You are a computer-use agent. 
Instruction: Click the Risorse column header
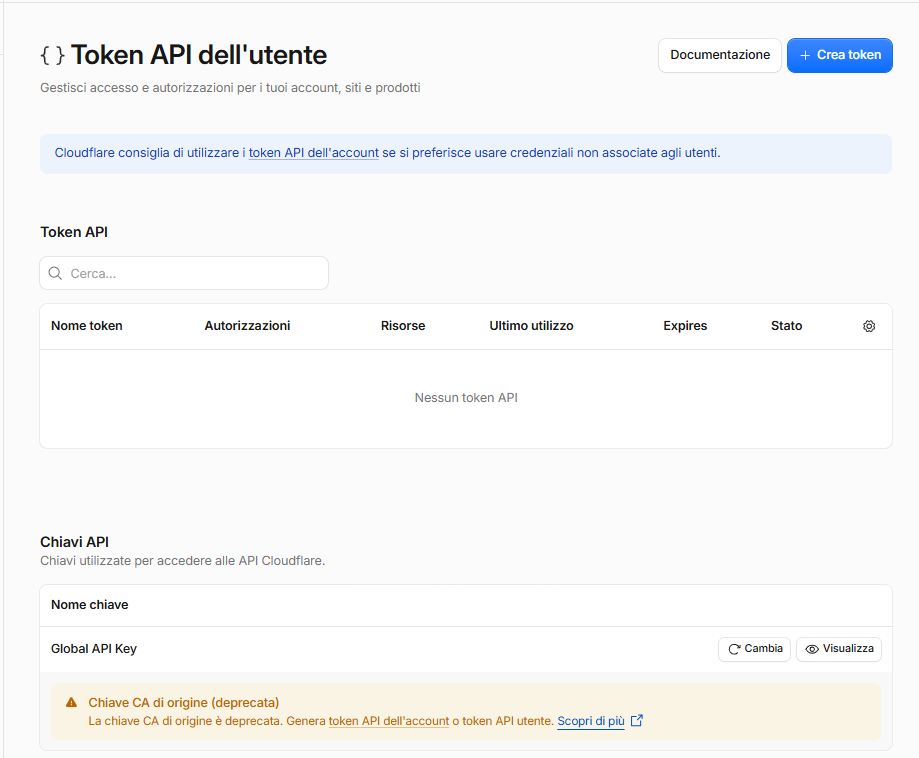pos(403,326)
